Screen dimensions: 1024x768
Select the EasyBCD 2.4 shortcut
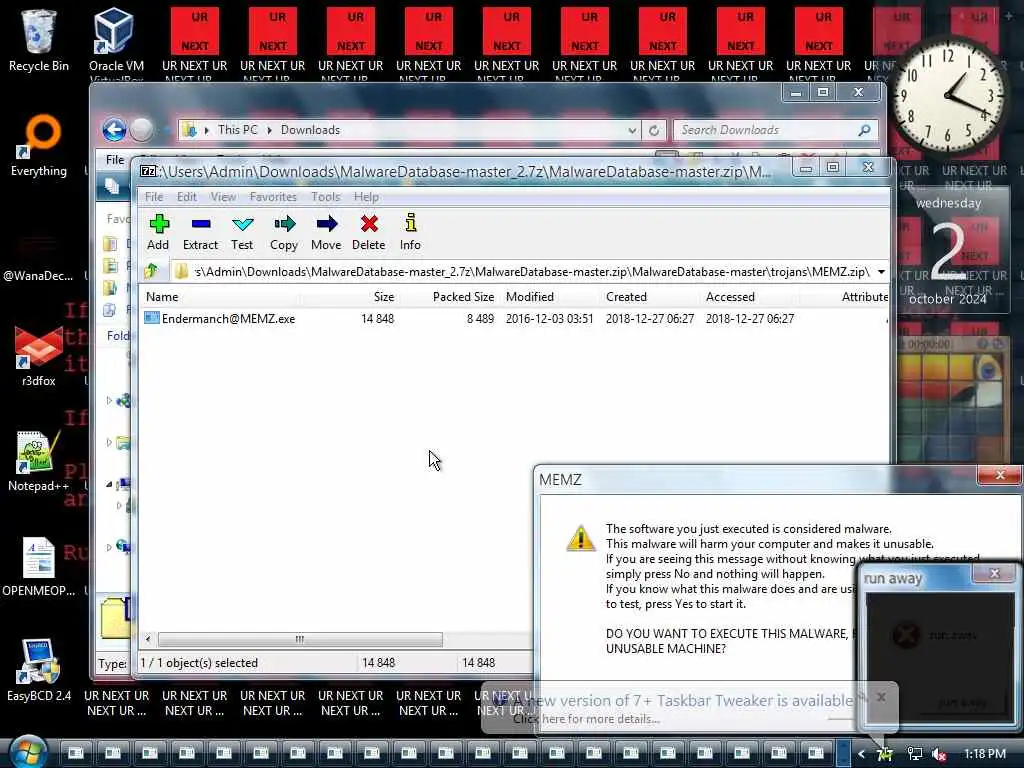click(x=39, y=670)
